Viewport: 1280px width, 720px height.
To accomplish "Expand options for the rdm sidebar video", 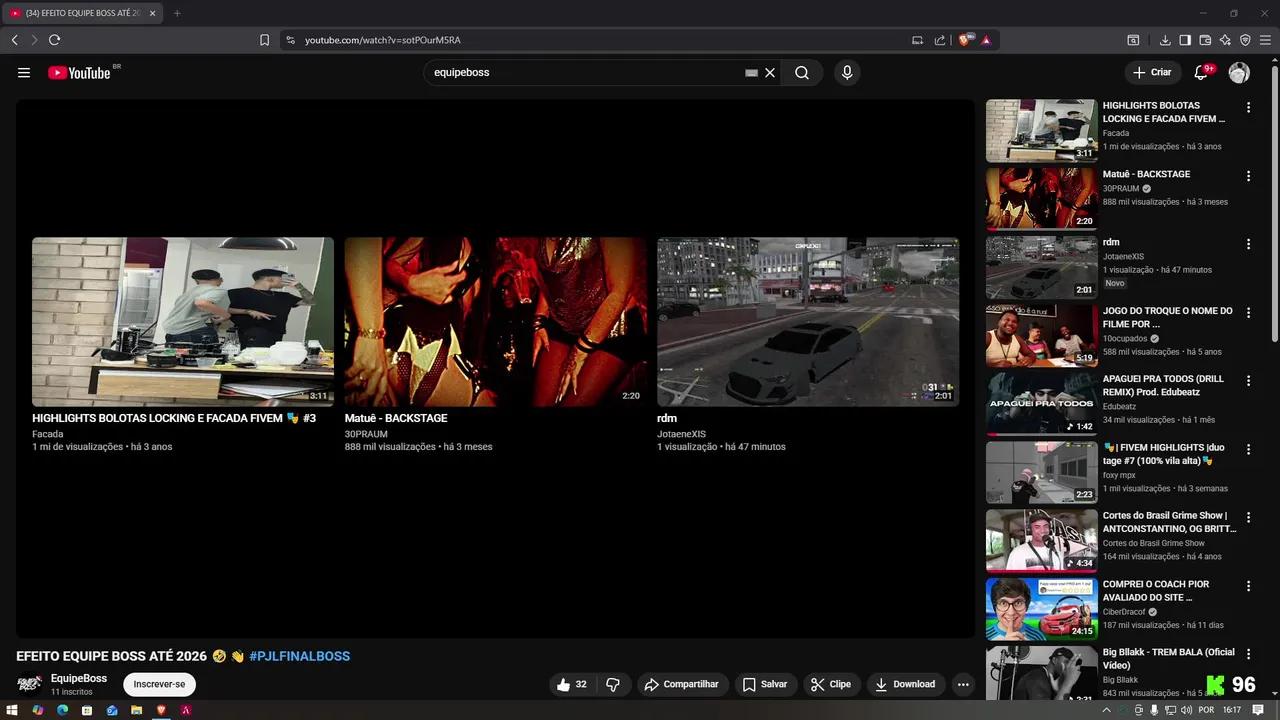I will click(x=1248, y=244).
